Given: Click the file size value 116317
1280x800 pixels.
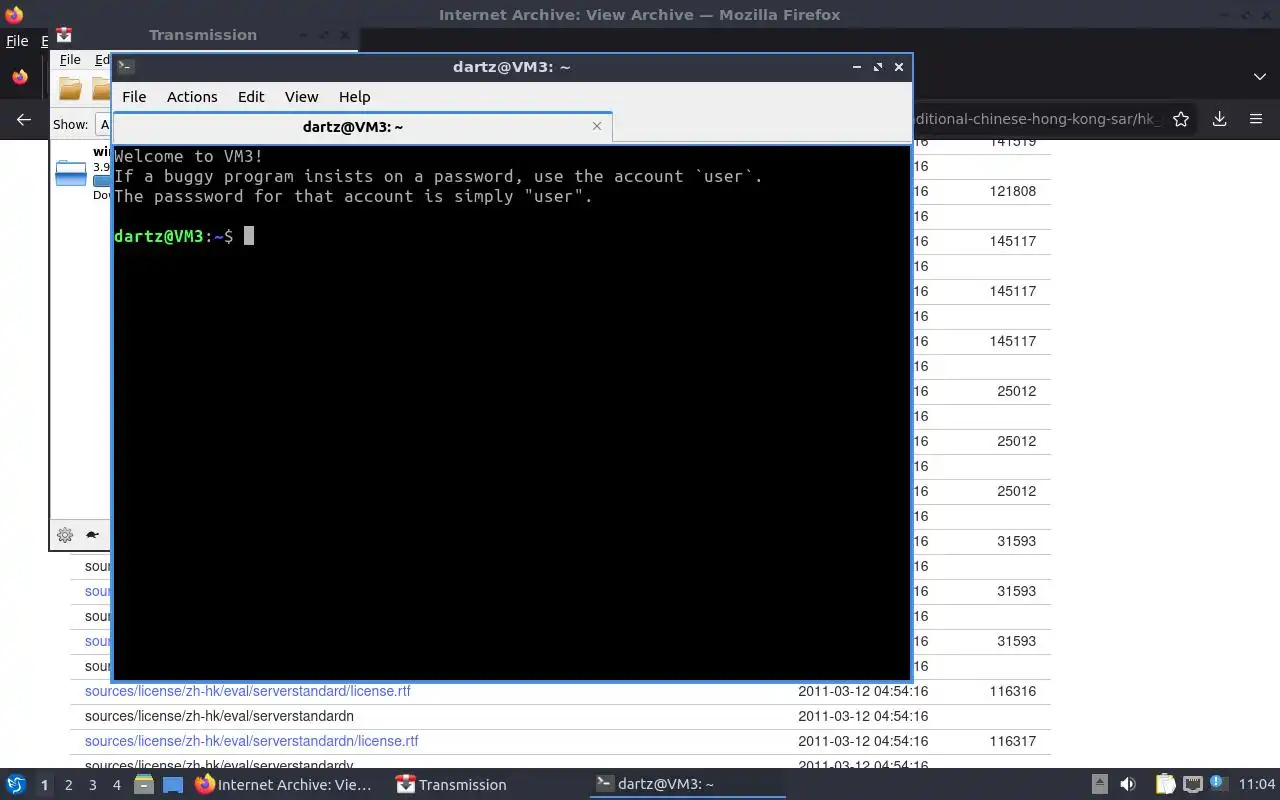Looking at the screenshot, I should (x=1012, y=741).
